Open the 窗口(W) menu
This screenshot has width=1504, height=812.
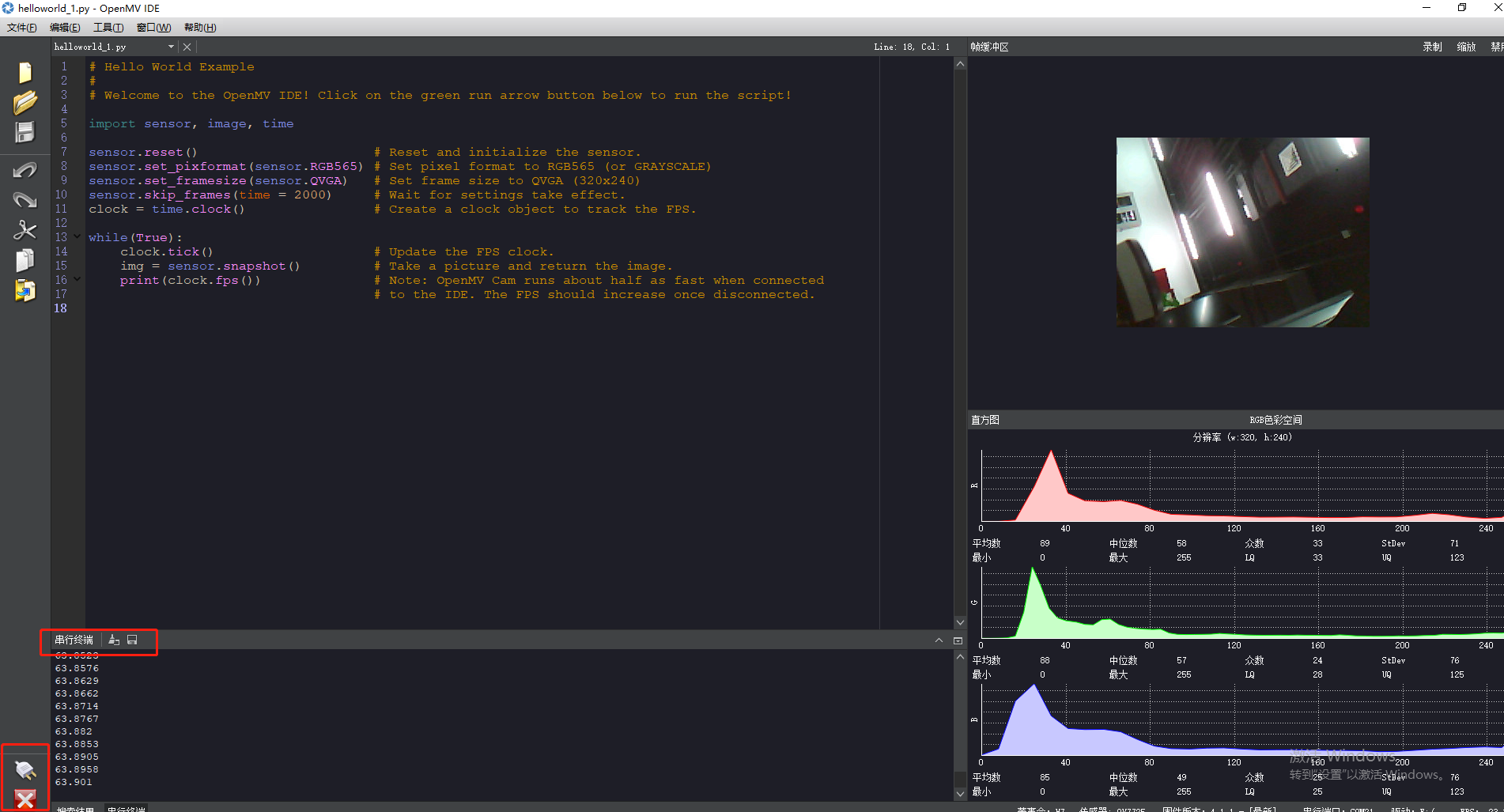(153, 27)
